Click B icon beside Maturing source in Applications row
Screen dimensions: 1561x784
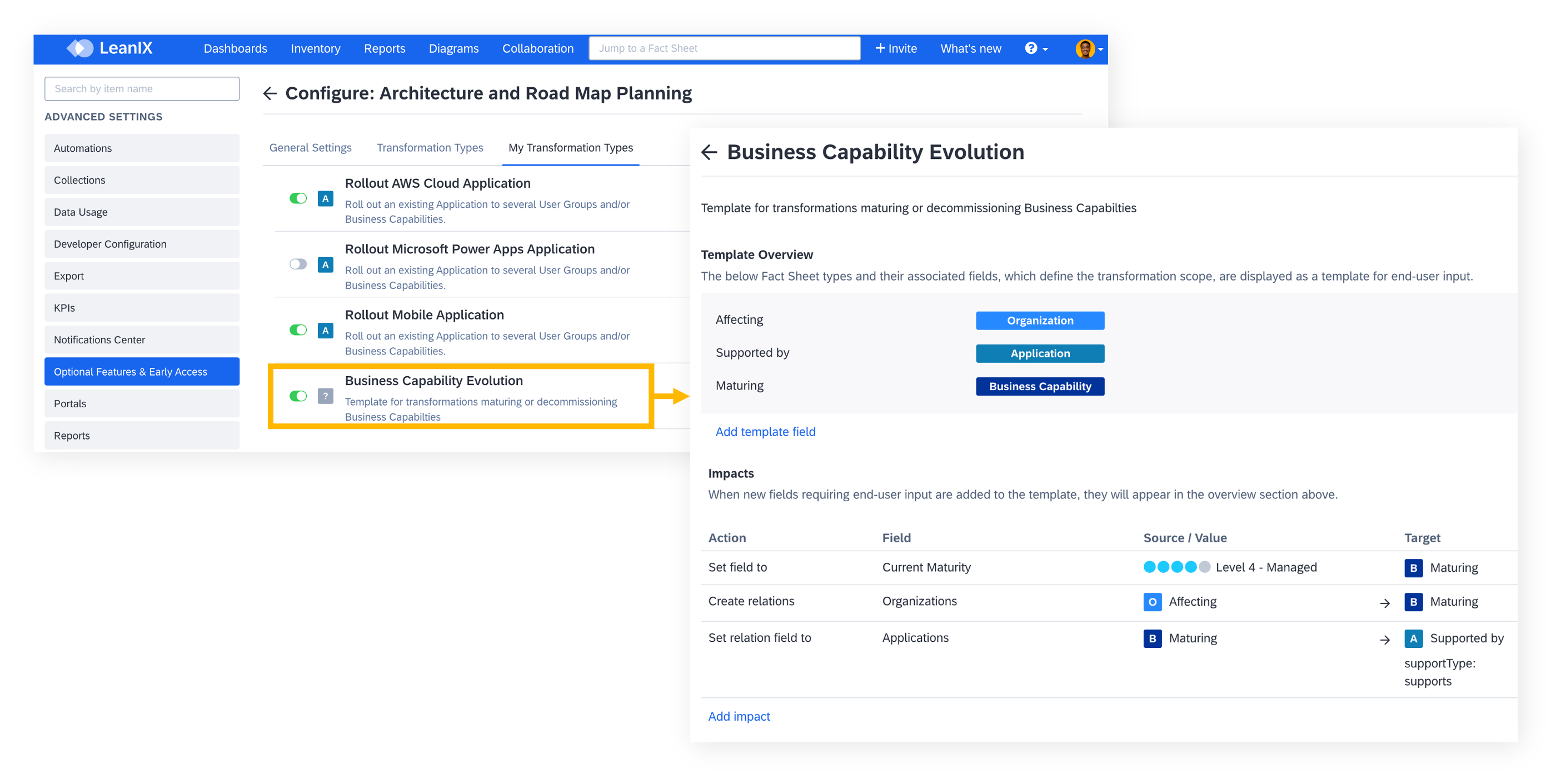click(1152, 638)
